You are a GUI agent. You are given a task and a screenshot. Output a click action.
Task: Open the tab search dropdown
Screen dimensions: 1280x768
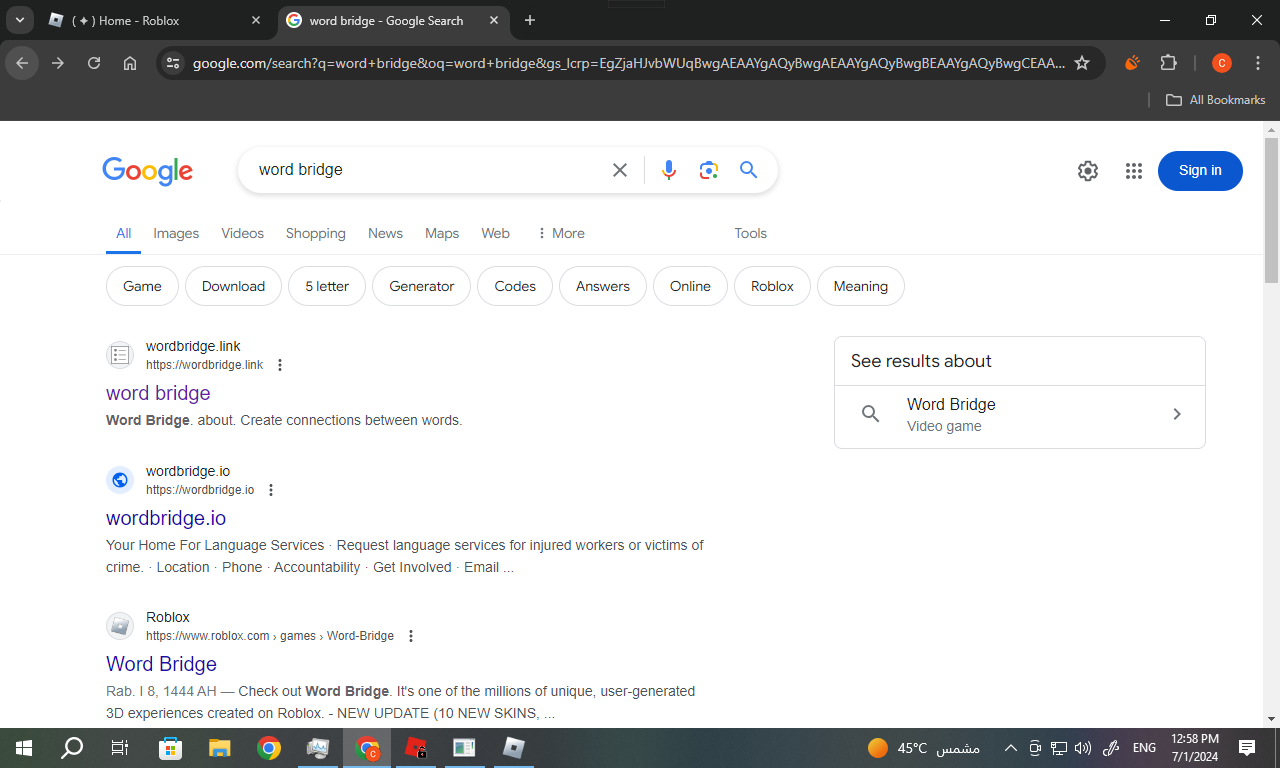(x=19, y=20)
